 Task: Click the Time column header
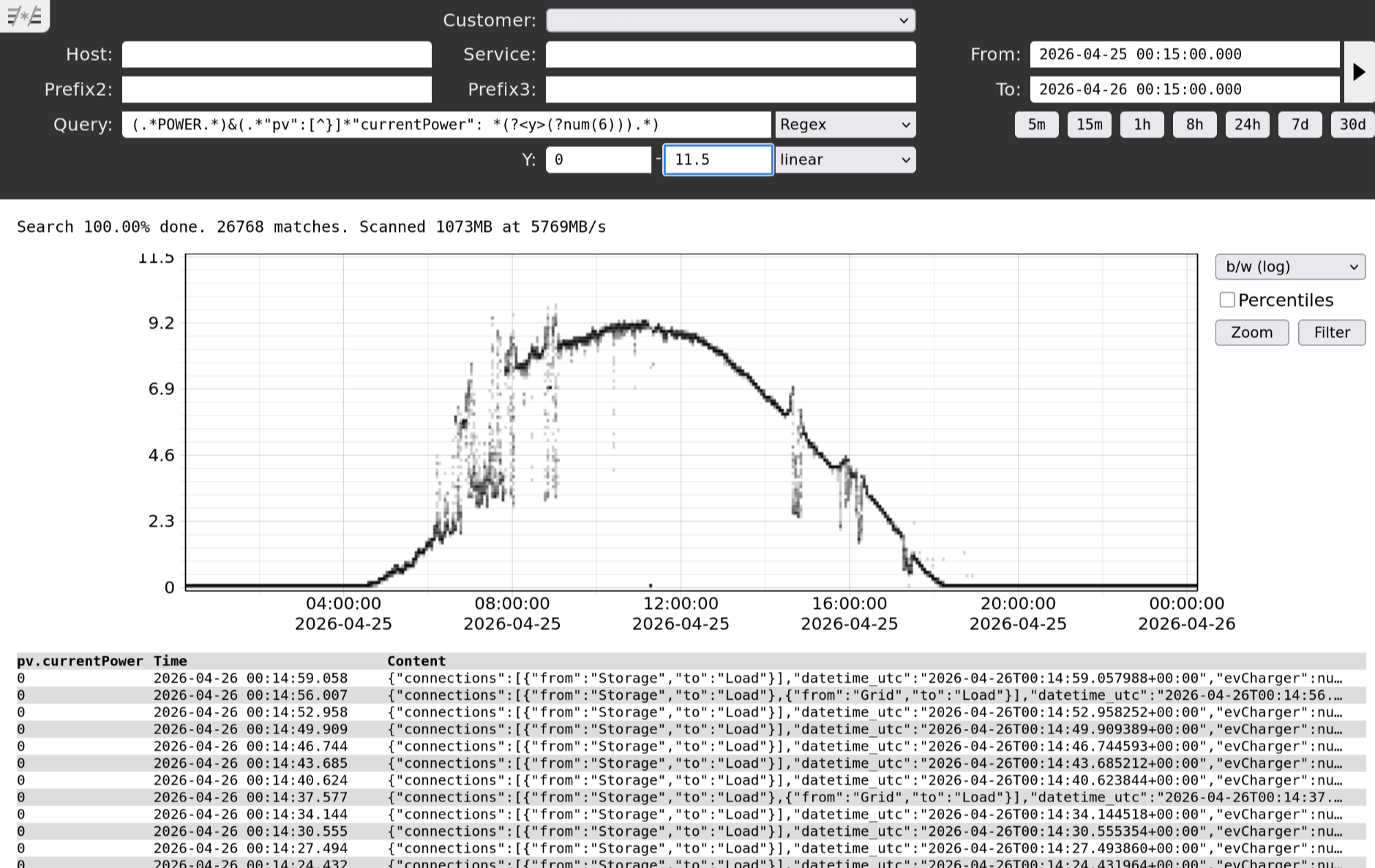coord(170,661)
